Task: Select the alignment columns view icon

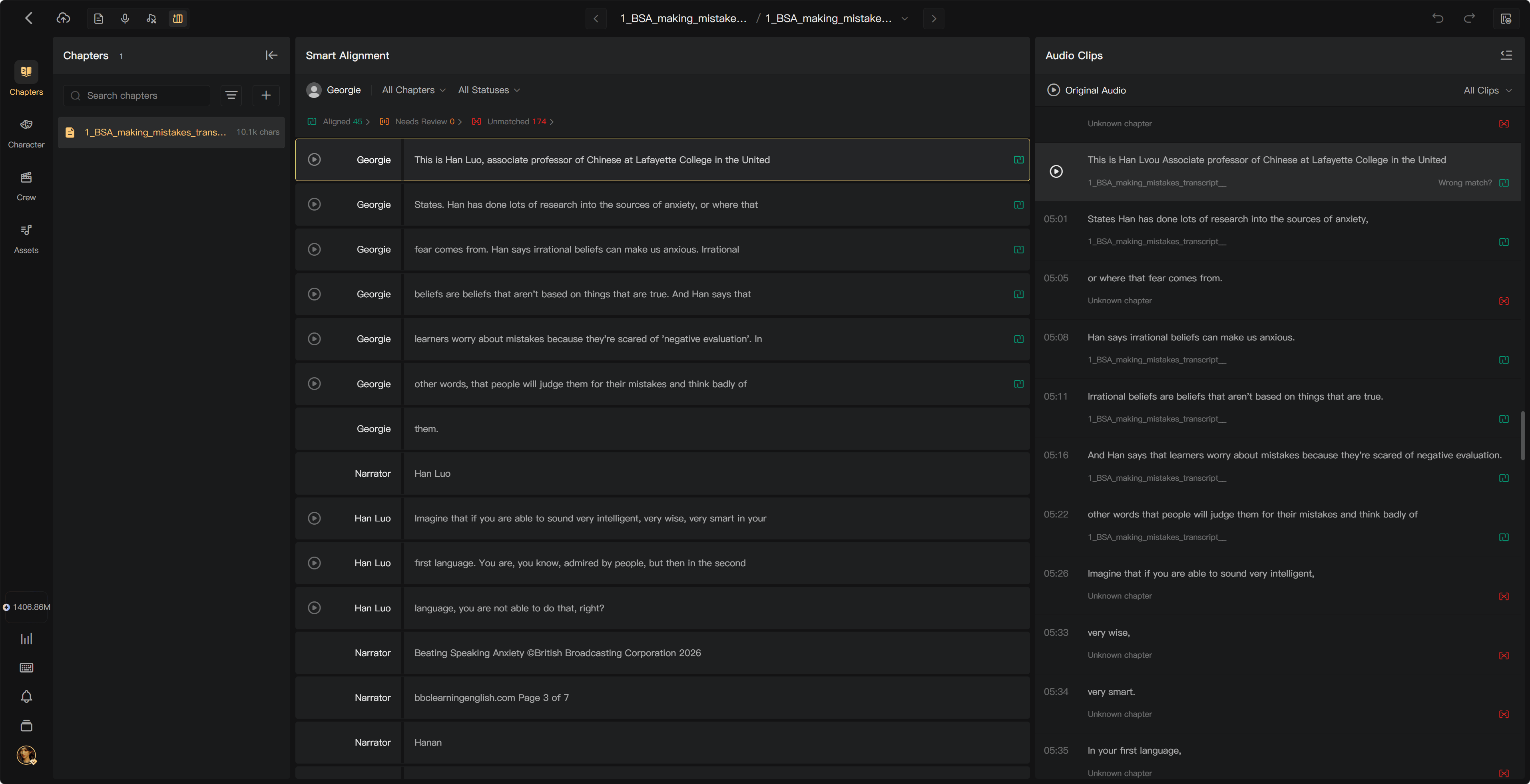Action: click(177, 18)
